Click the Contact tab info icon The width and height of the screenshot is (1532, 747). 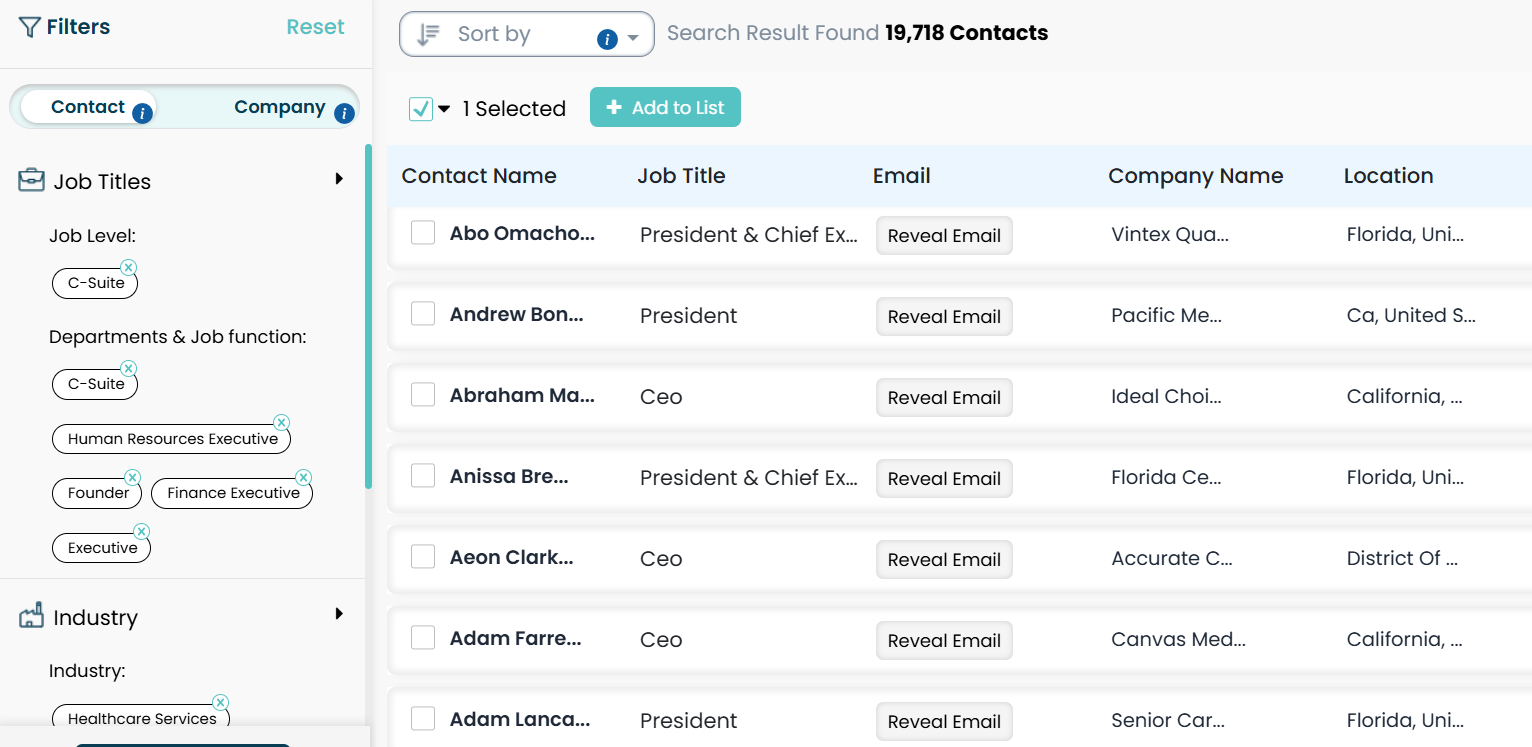tap(143, 114)
